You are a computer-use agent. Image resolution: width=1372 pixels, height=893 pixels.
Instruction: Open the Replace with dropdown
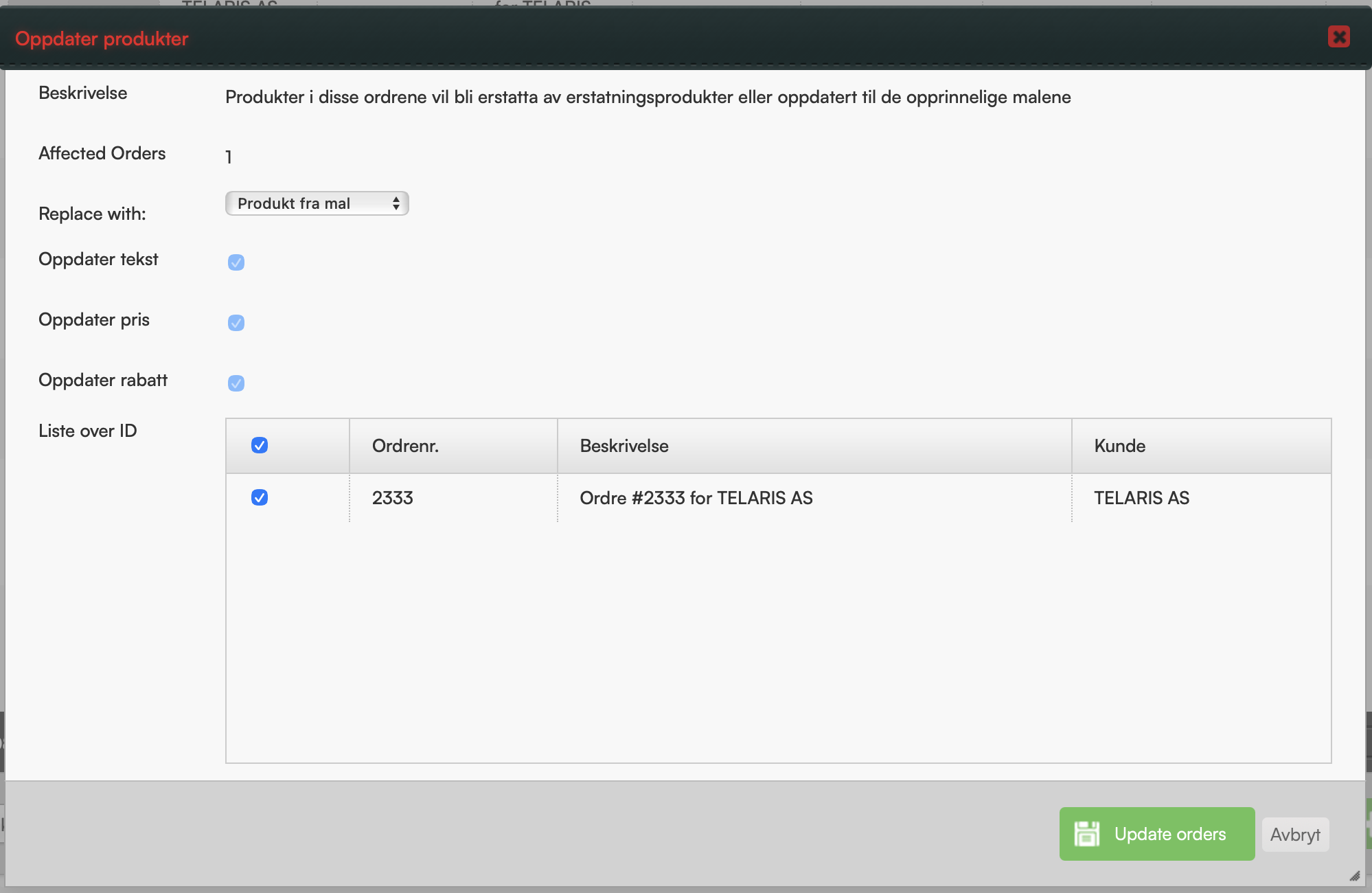tap(317, 203)
